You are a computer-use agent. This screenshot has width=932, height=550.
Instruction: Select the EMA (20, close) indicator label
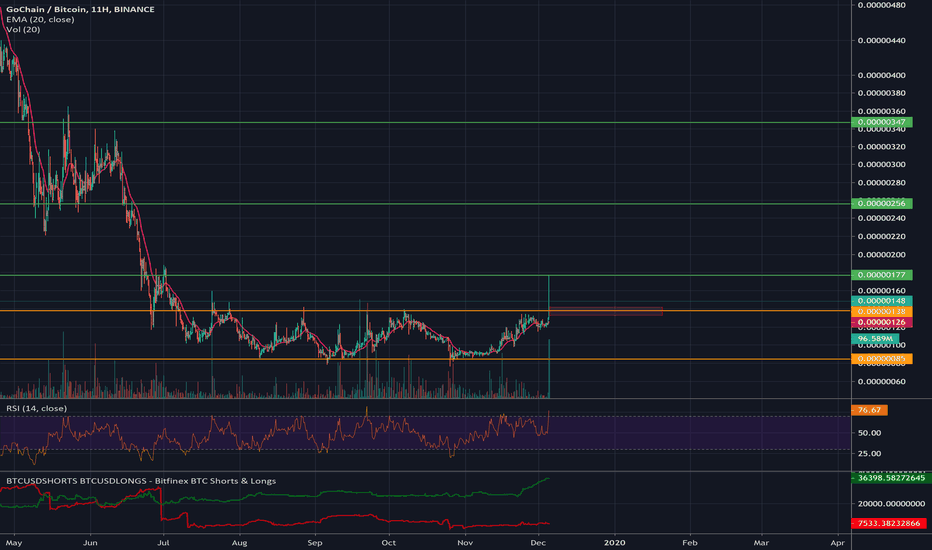pos(40,19)
